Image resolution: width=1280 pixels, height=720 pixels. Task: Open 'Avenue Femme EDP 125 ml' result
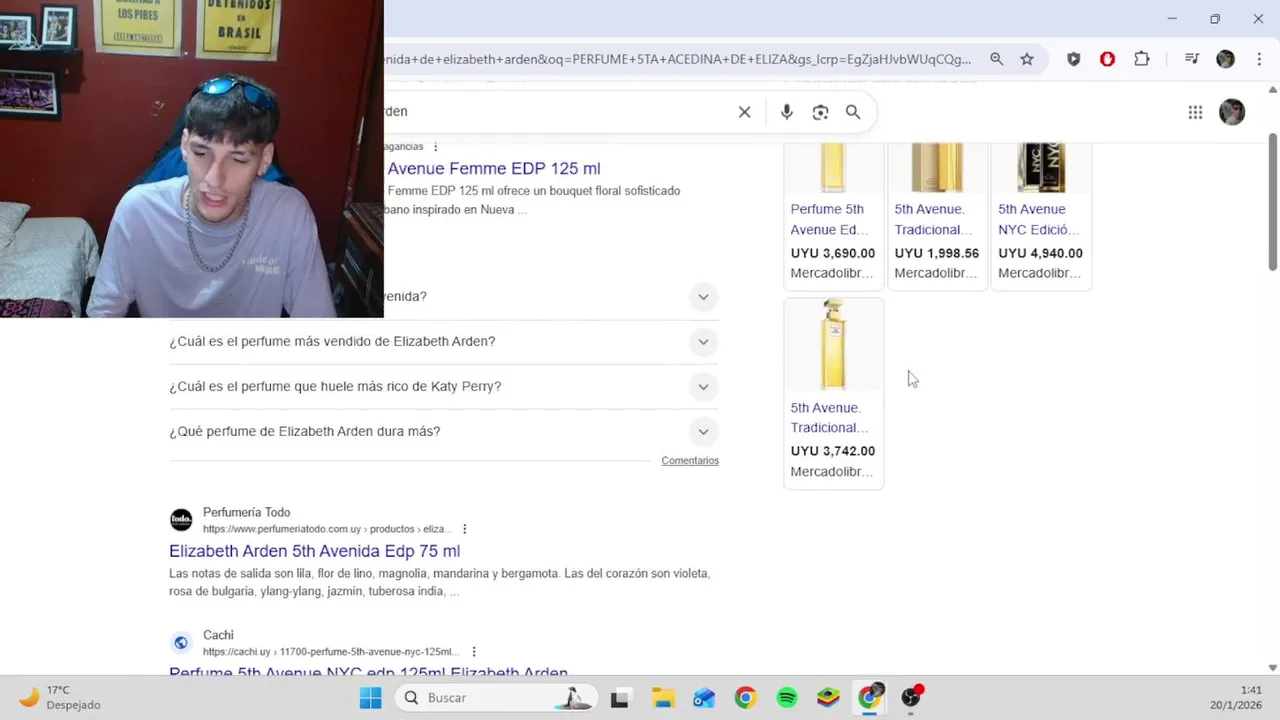(x=494, y=169)
